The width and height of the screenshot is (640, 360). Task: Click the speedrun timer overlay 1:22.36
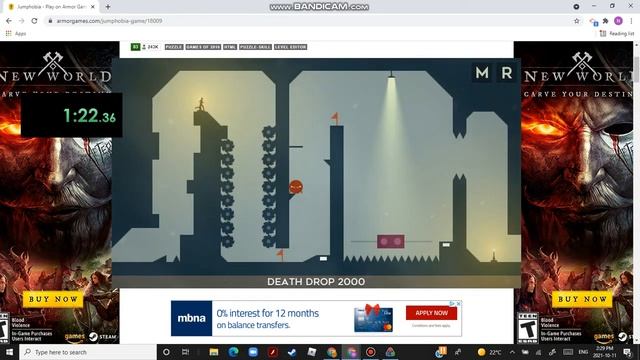[x=72, y=115]
